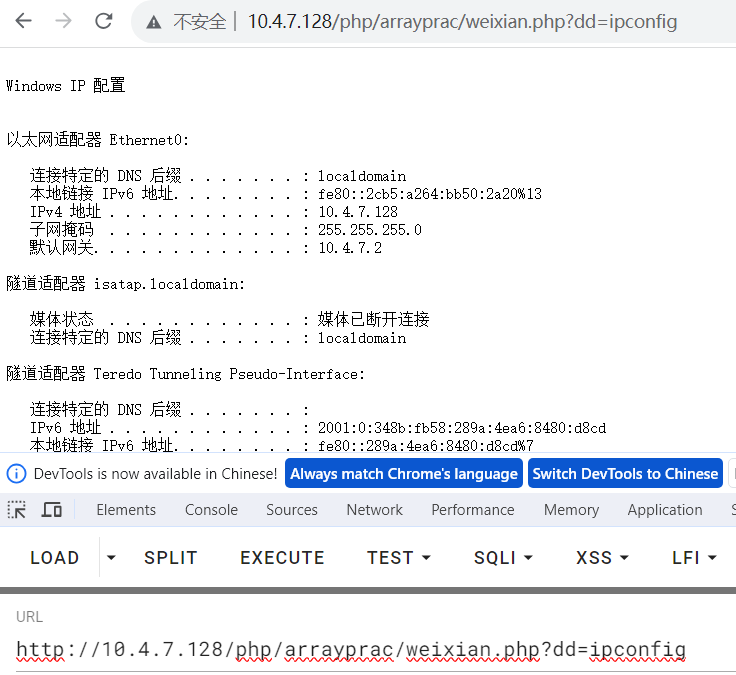Expand the dropdown arrow next to LOAD

(x=111, y=558)
